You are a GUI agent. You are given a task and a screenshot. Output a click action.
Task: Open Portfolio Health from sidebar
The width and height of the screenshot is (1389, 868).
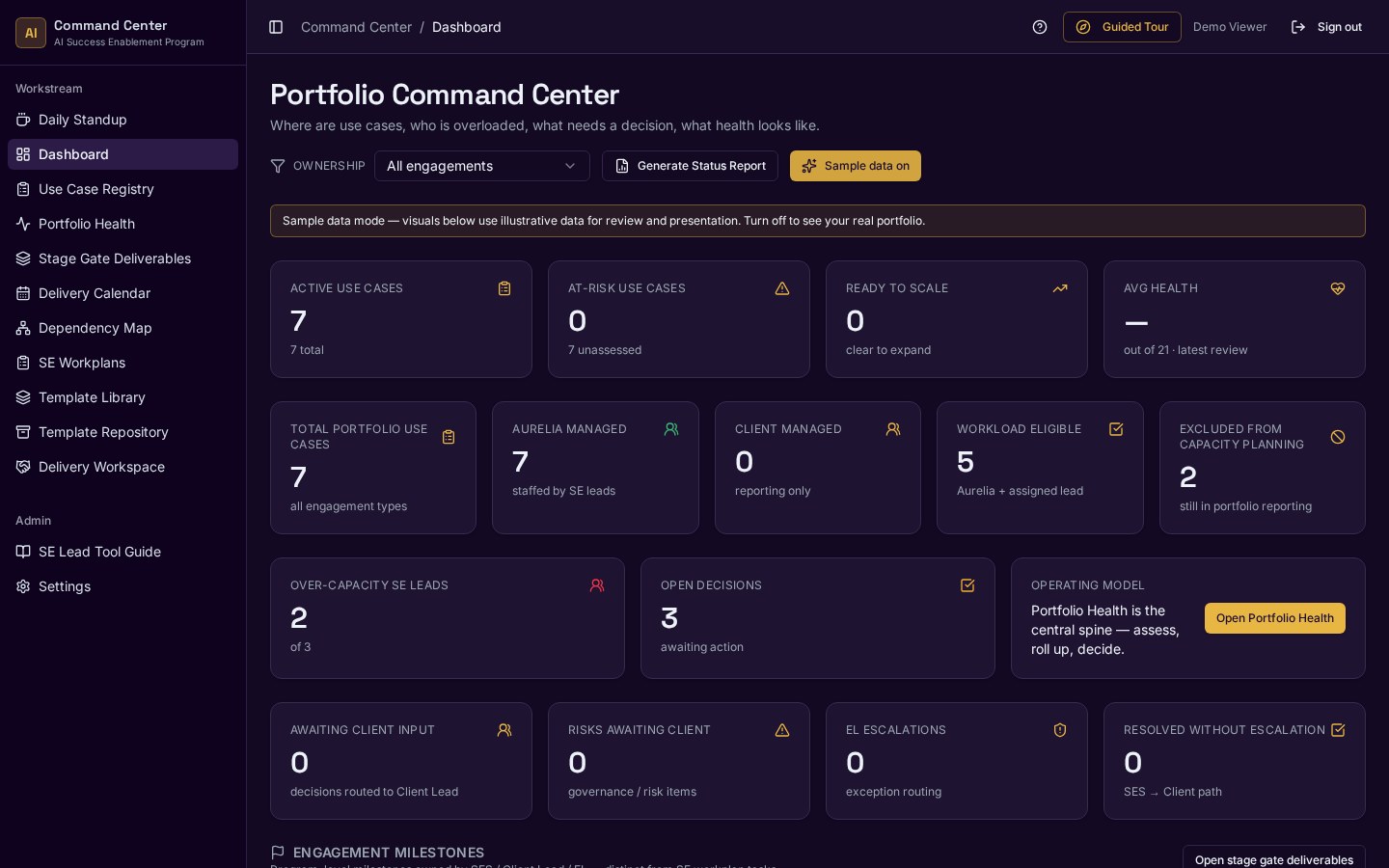pyautogui.click(x=123, y=224)
